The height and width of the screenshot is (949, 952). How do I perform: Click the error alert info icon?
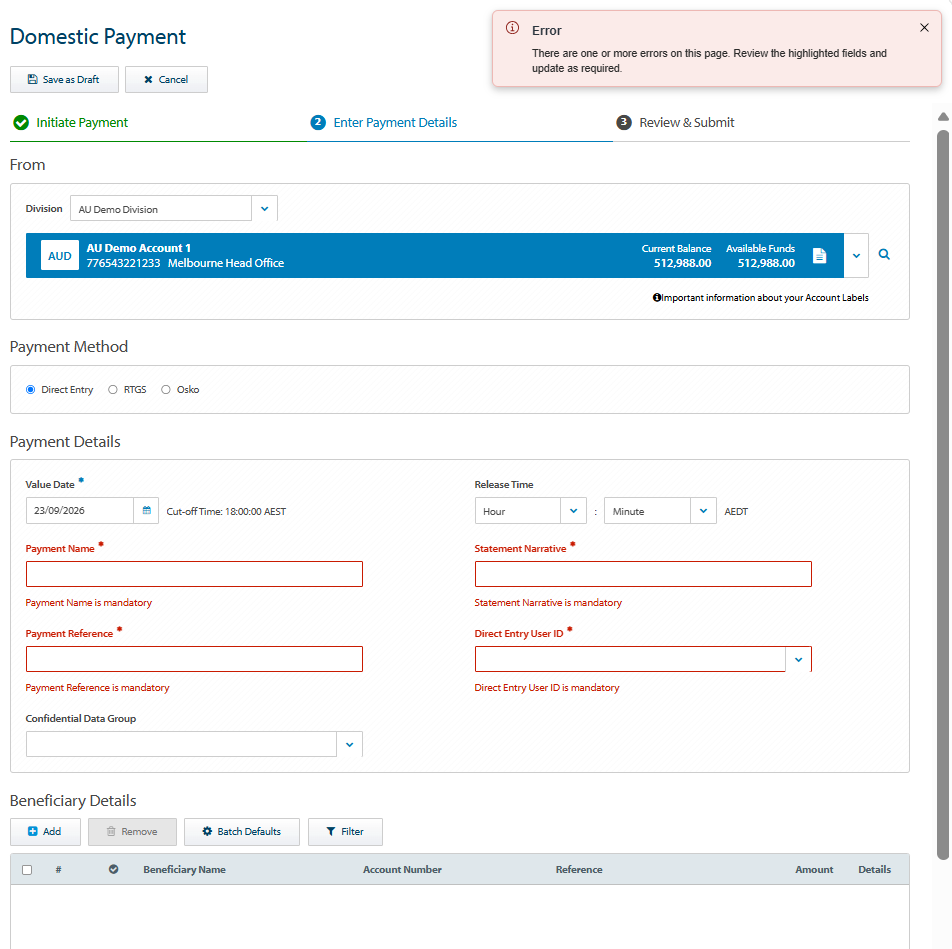512,28
